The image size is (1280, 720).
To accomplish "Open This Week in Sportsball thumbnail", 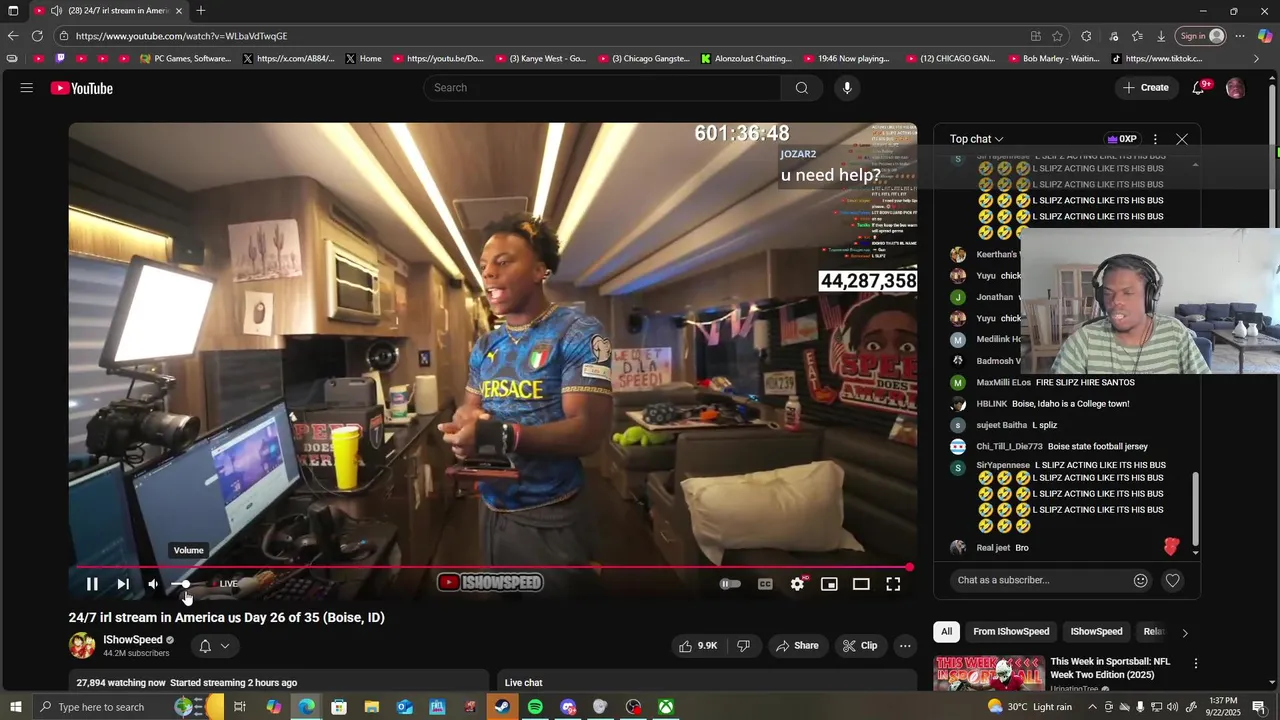I will [x=989, y=673].
